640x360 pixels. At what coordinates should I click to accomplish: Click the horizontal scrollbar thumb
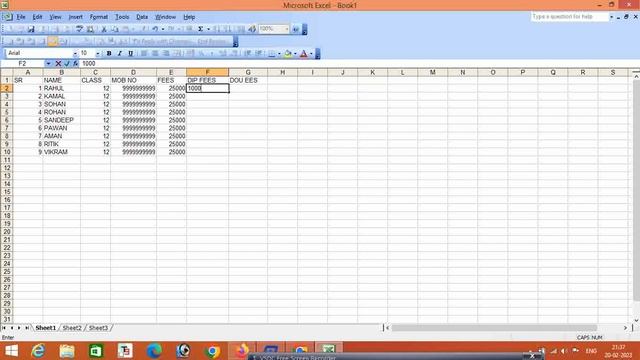click(494, 328)
